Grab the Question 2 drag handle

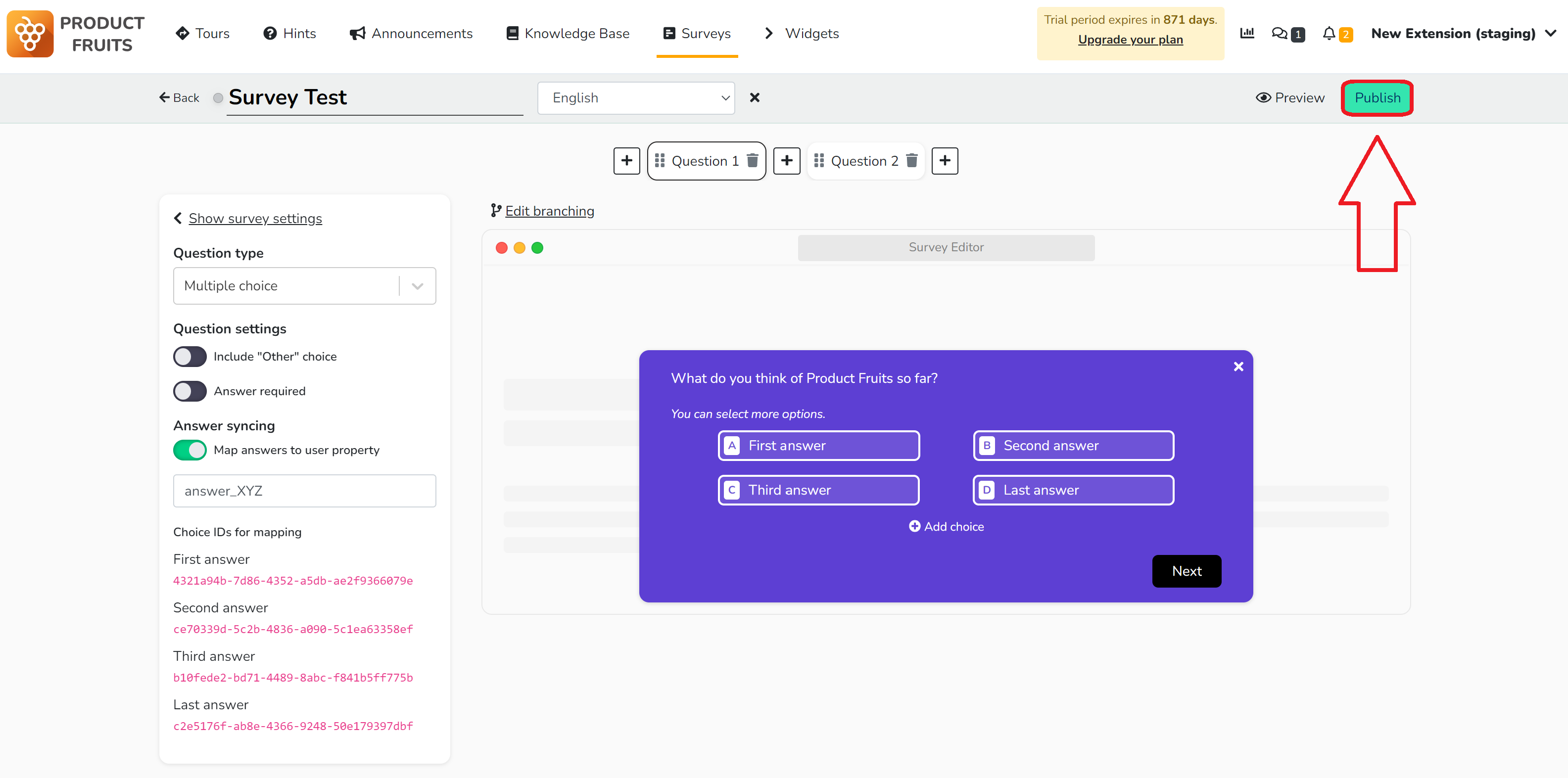(819, 161)
